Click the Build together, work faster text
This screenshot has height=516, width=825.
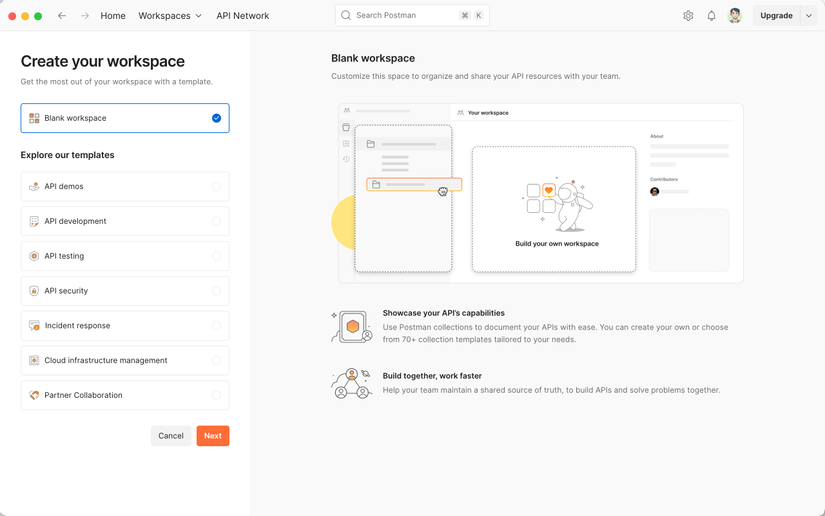tap(432, 376)
